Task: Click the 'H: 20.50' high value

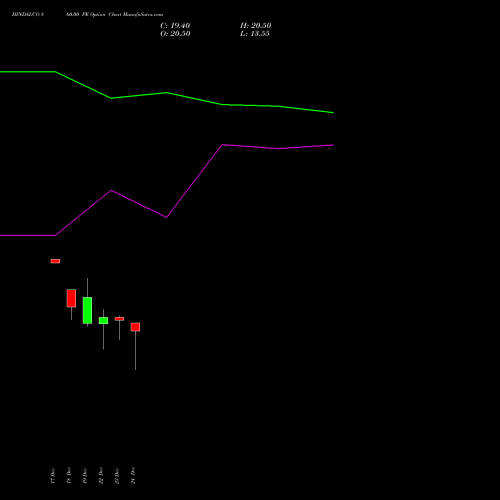Action: click(x=255, y=26)
